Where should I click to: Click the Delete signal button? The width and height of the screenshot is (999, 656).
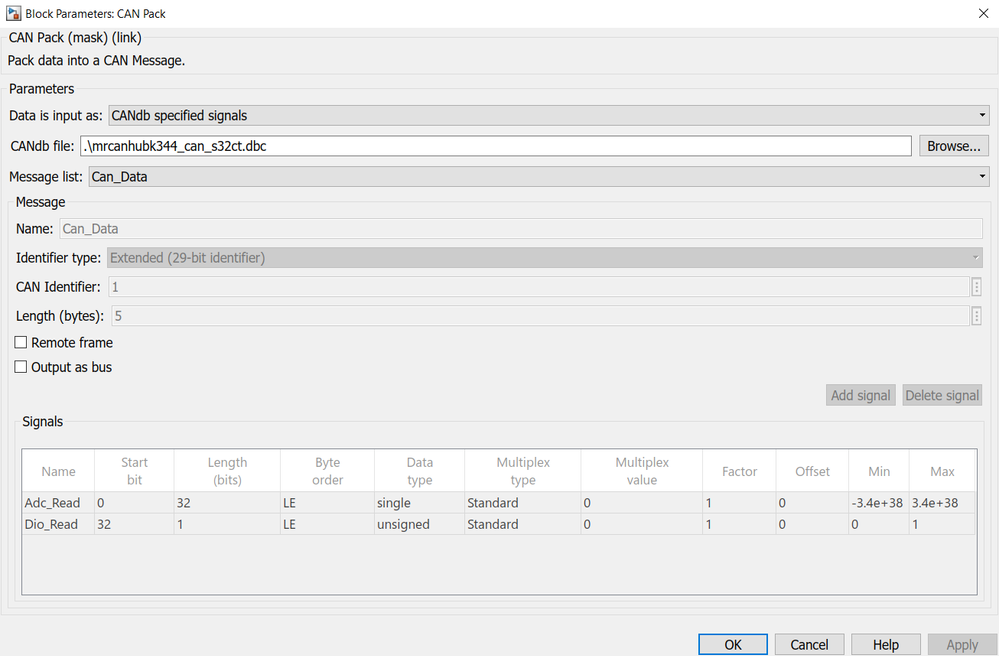click(942, 396)
